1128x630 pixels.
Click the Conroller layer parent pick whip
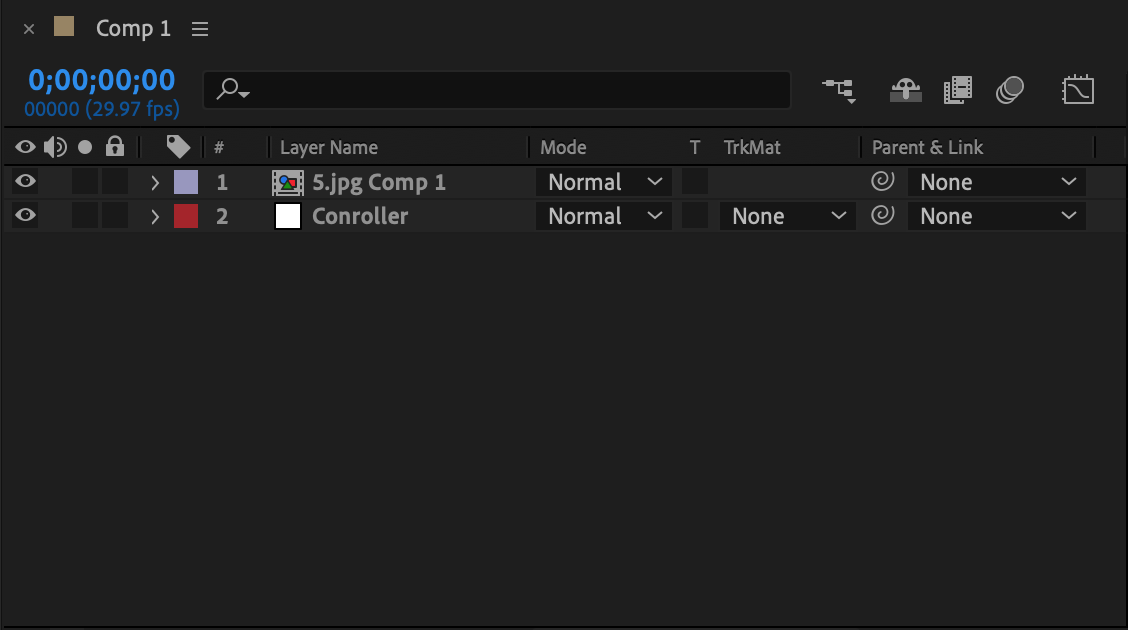(x=883, y=215)
